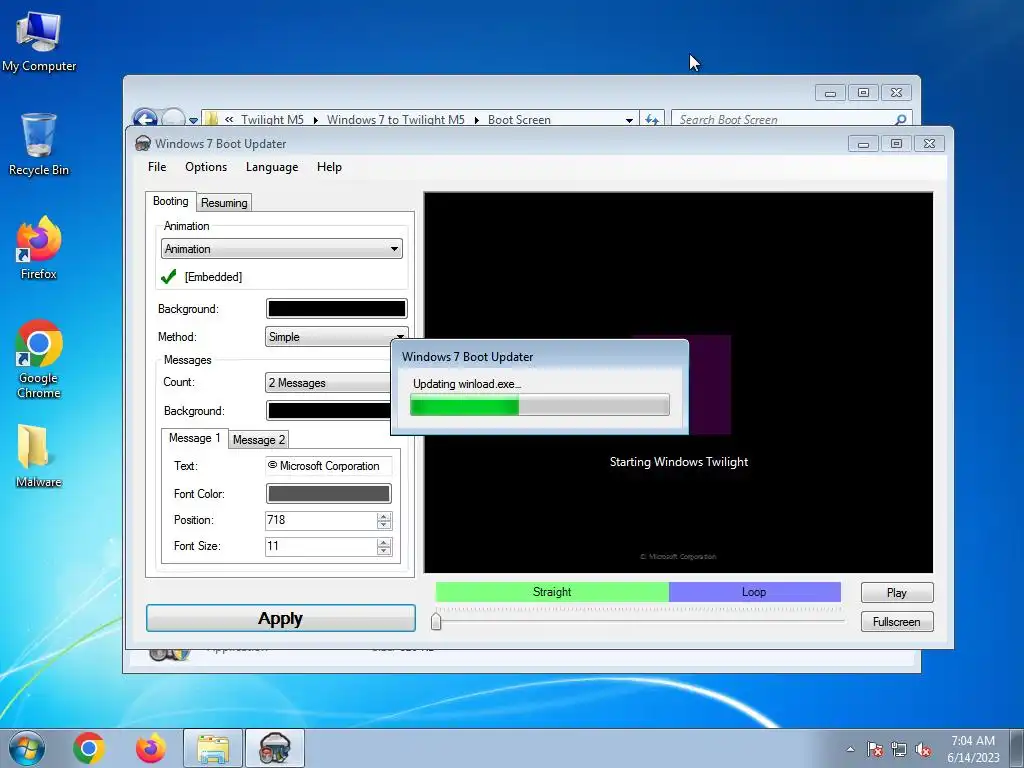Select the Message 1 tab

[195, 438]
